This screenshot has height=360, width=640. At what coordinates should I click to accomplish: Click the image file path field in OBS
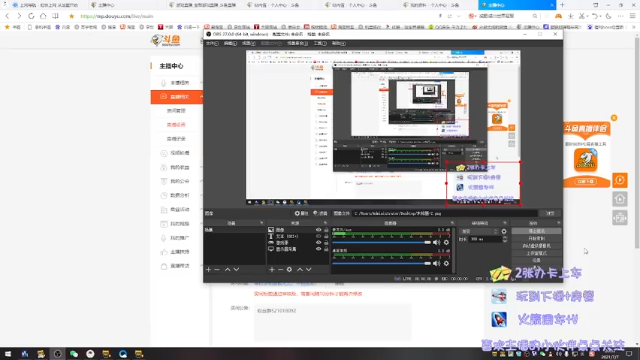[x=445, y=213]
